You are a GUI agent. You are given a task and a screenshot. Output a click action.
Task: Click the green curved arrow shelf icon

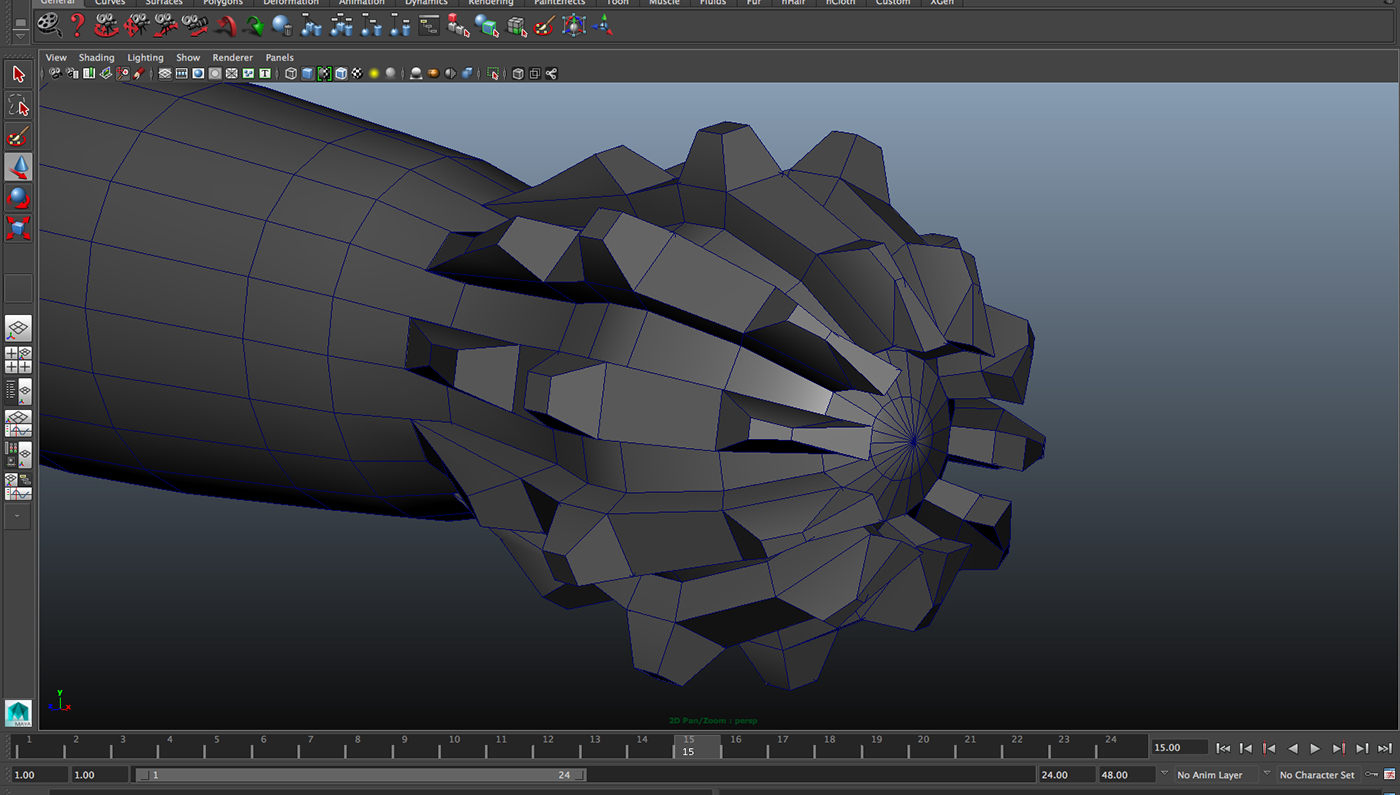254,26
